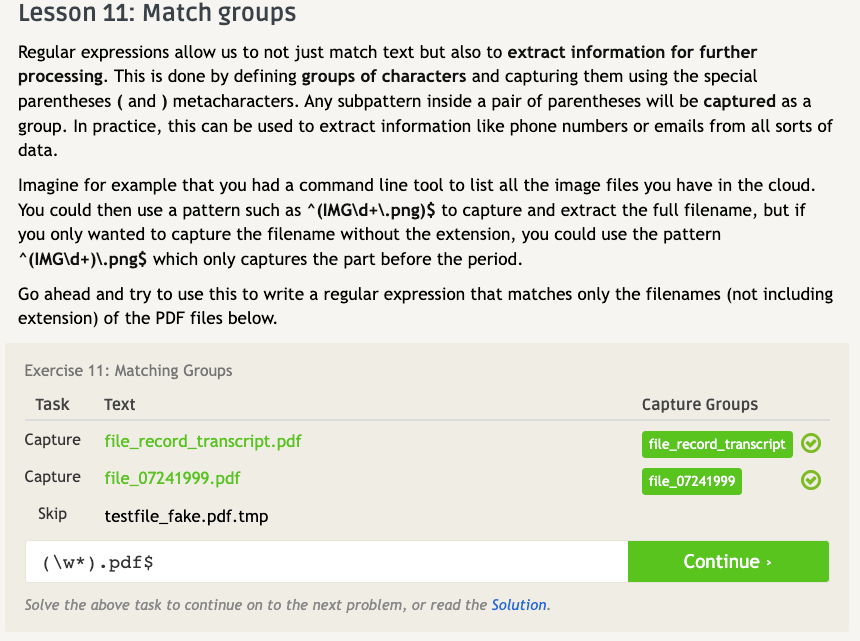Click the Lesson 11: Match groups heading
860x641 pixels.
[x=157, y=14]
